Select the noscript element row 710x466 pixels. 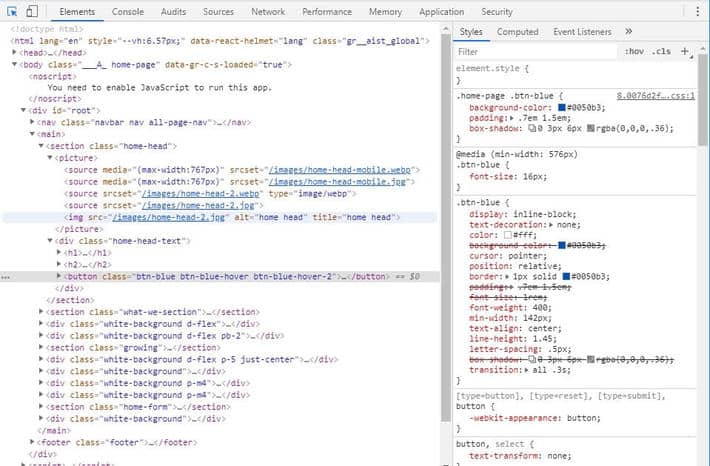coord(53,76)
